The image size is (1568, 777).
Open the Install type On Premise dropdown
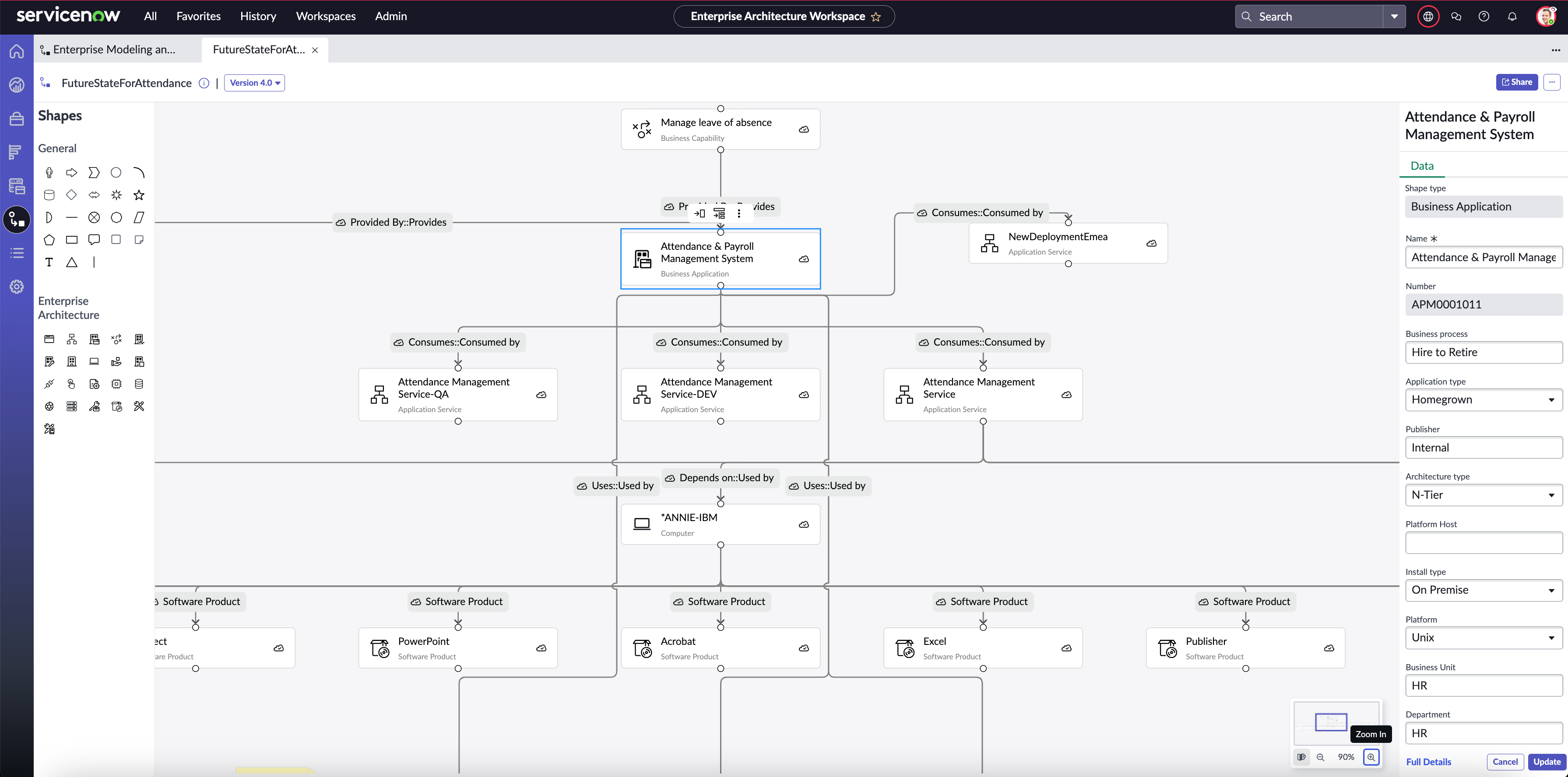[1484, 590]
